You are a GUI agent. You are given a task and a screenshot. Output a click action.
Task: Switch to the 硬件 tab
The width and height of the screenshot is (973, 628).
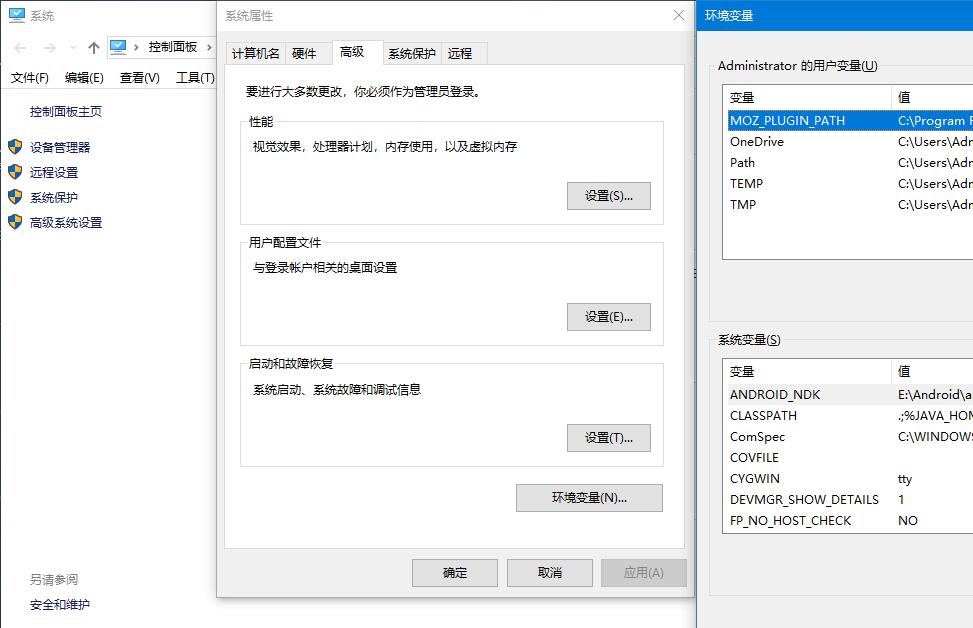(x=304, y=53)
